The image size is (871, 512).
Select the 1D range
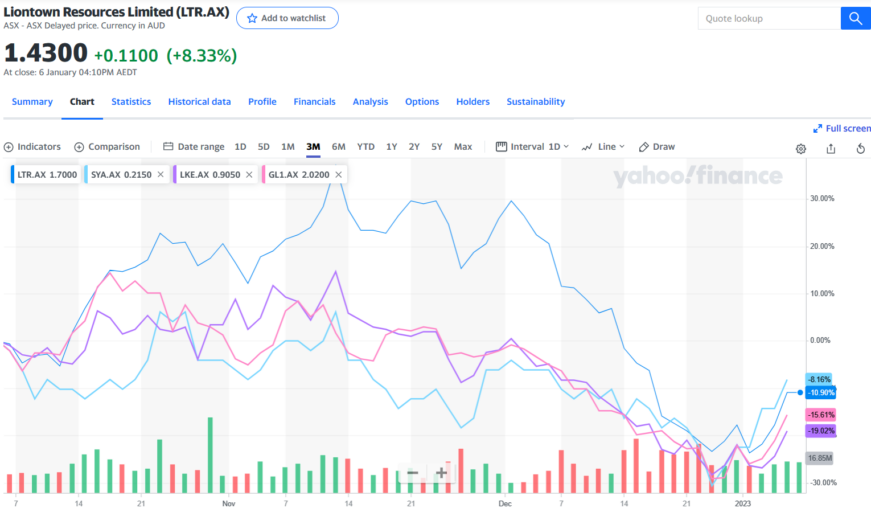pyautogui.click(x=240, y=147)
